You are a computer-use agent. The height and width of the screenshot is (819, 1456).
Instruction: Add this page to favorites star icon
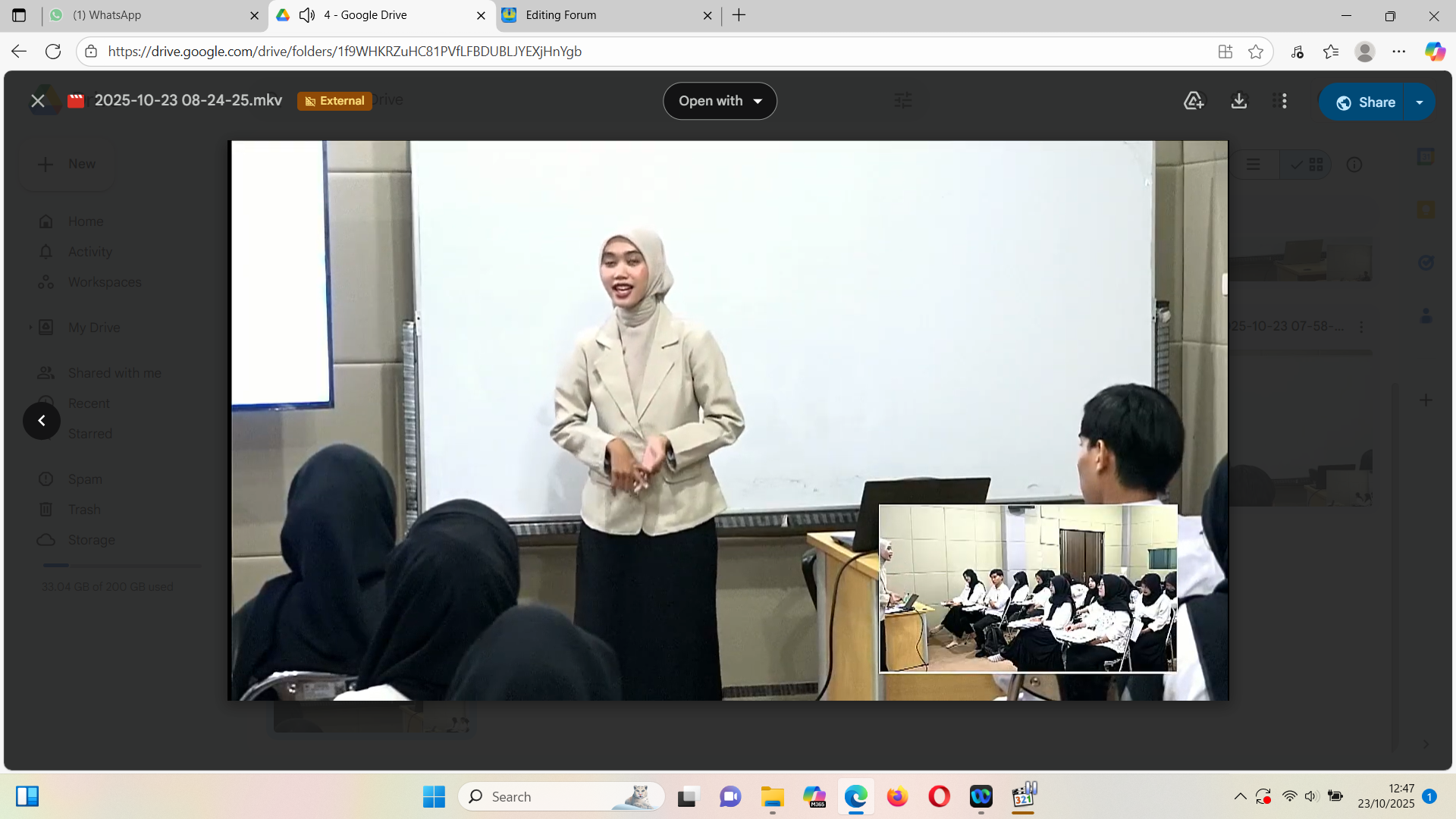(1256, 52)
